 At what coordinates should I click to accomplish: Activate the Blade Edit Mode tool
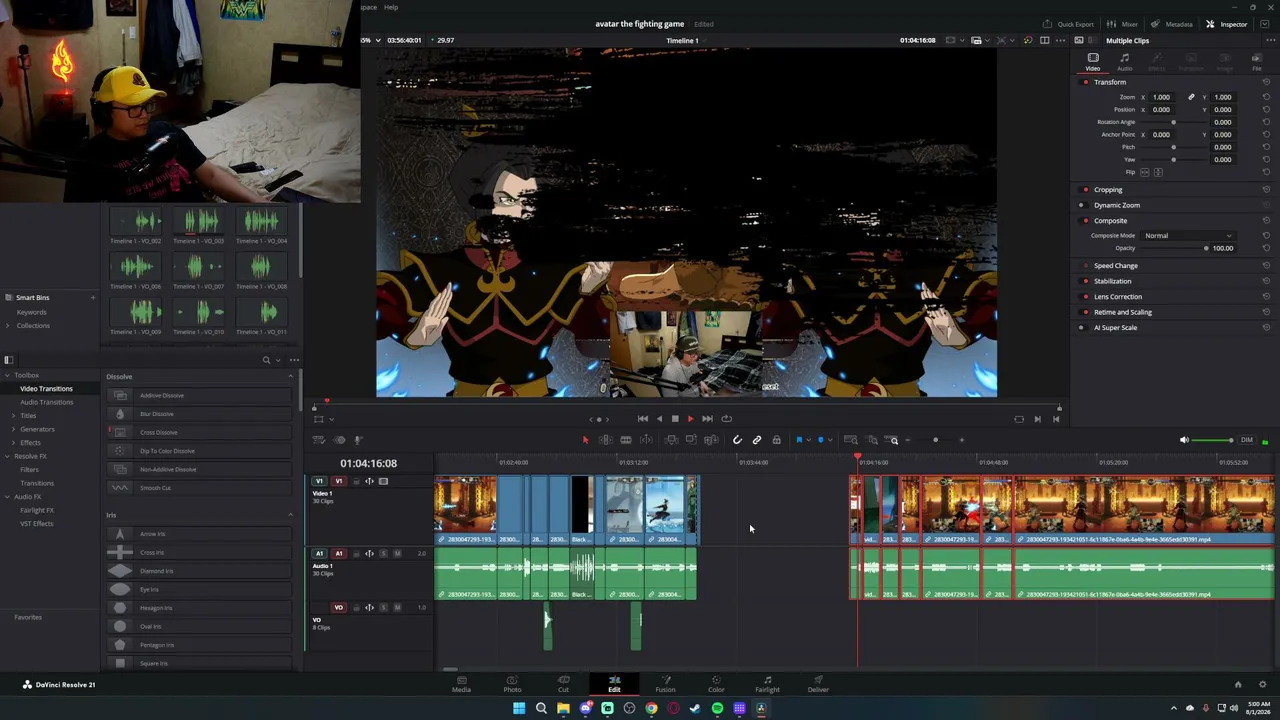[x=626, y=440]
